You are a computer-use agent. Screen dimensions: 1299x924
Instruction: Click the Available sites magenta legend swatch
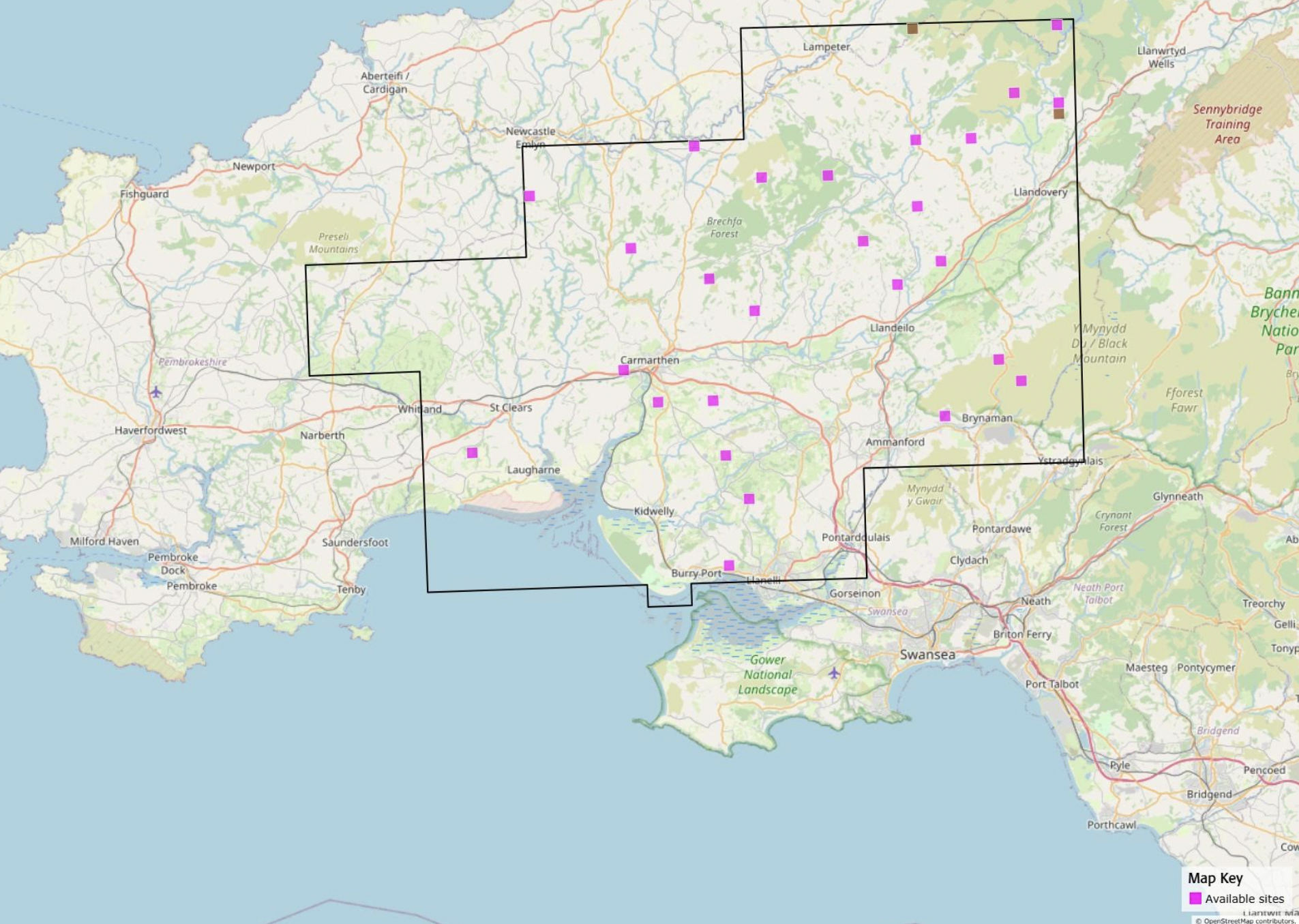tap(1195, 898)
